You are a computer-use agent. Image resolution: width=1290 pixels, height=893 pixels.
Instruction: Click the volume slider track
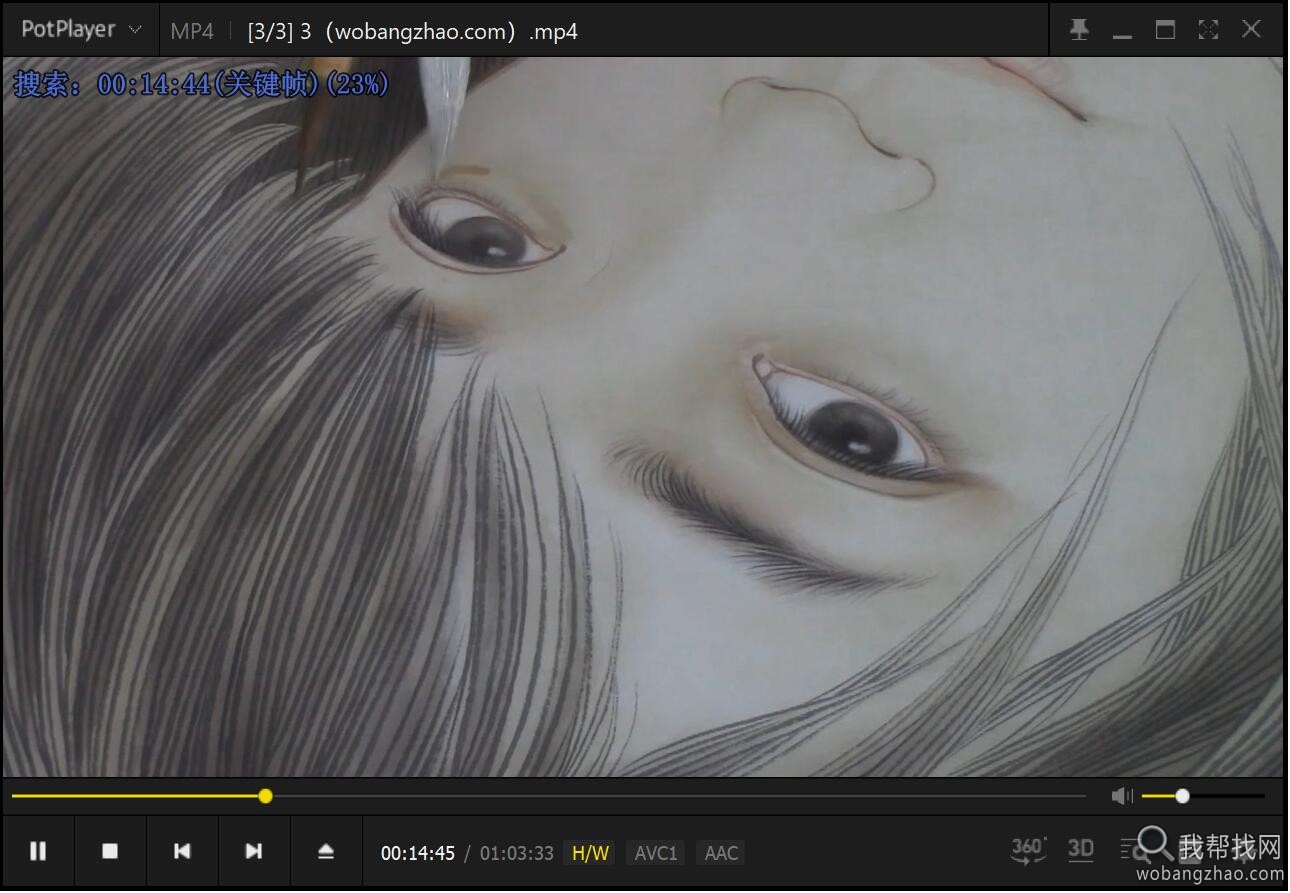point(1204,796)
